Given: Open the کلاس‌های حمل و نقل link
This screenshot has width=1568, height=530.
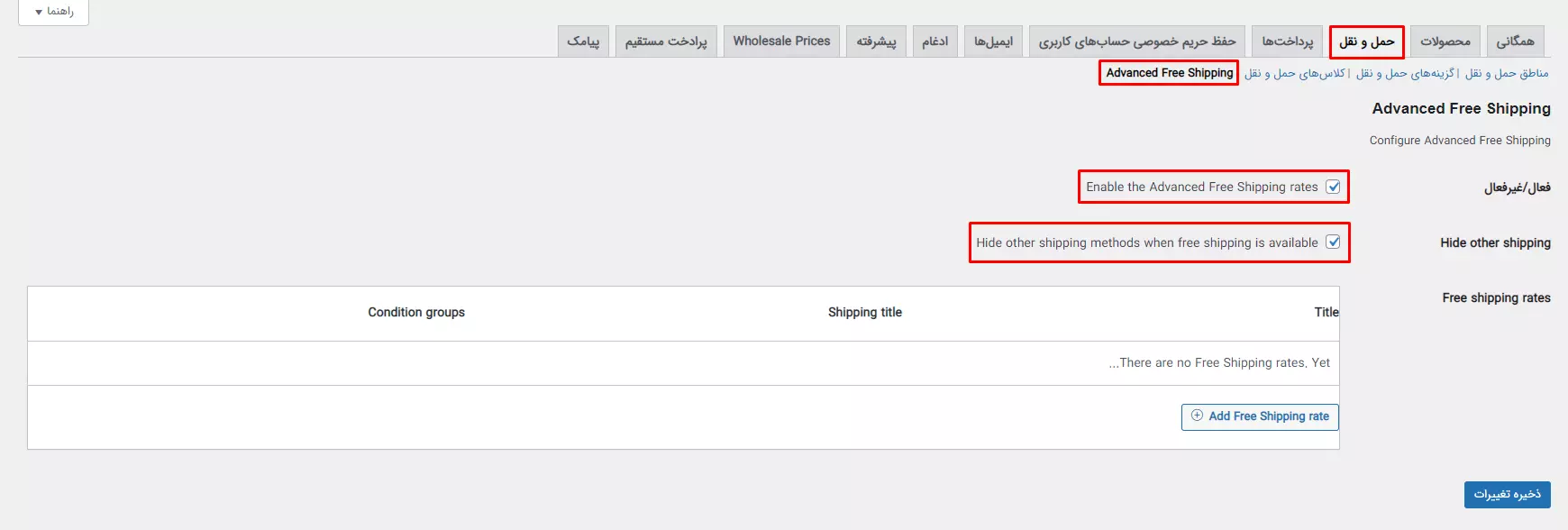Looking at the screenshot, I should [x=1295, y=73].
